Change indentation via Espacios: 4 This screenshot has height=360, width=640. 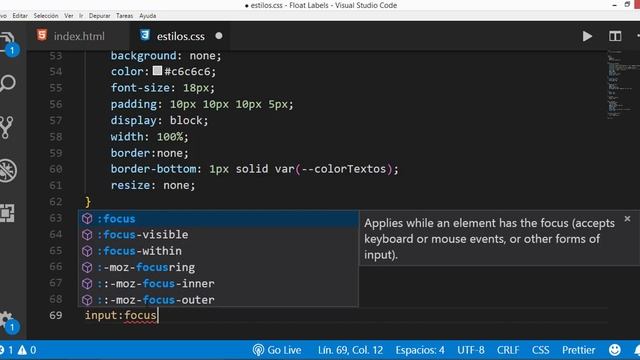(420, 350)
